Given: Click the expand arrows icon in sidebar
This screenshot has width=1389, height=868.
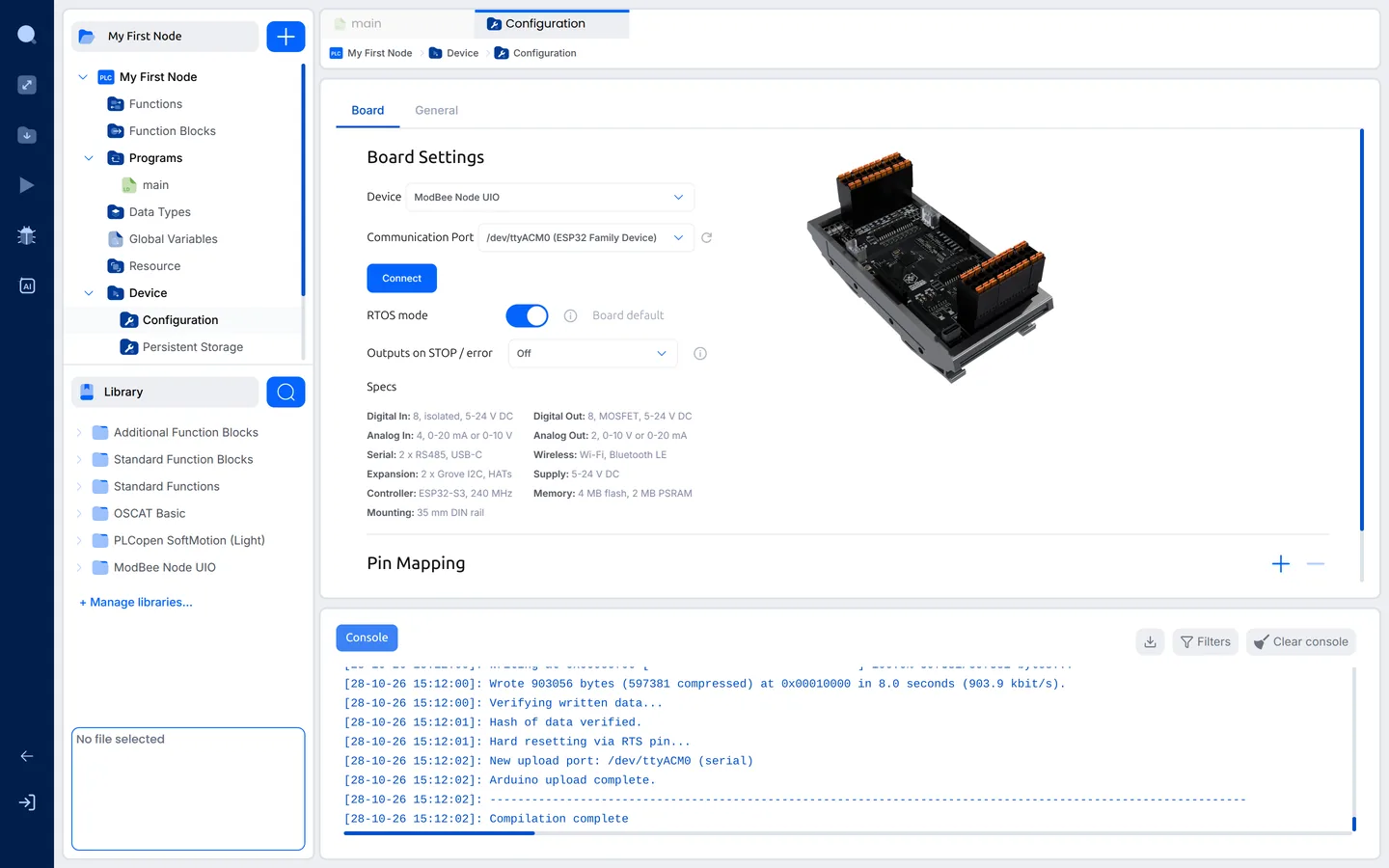Looking at the screenshot, I should coord(27,85).
